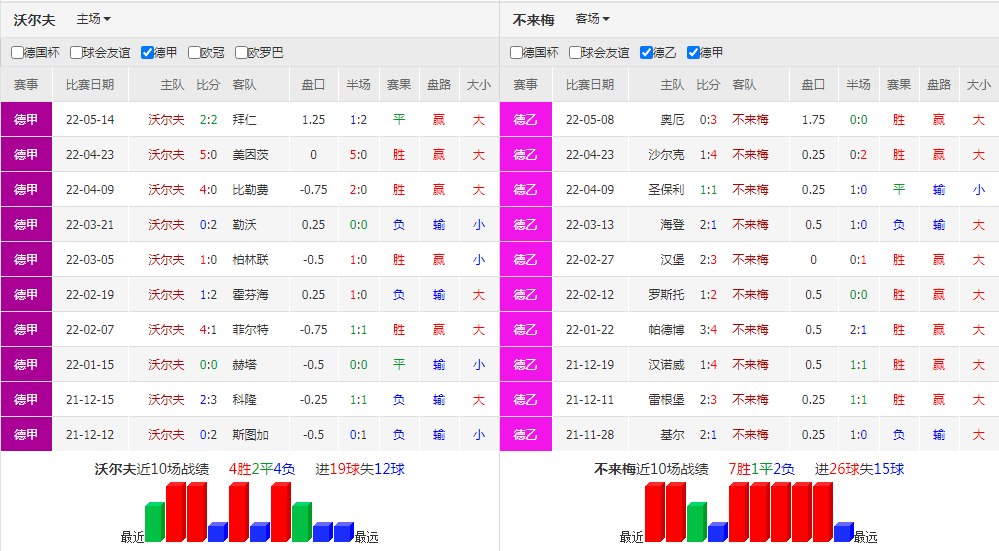
Task: Click green draw bar in 不来梅 chart
Action: (x=697, y=522)
